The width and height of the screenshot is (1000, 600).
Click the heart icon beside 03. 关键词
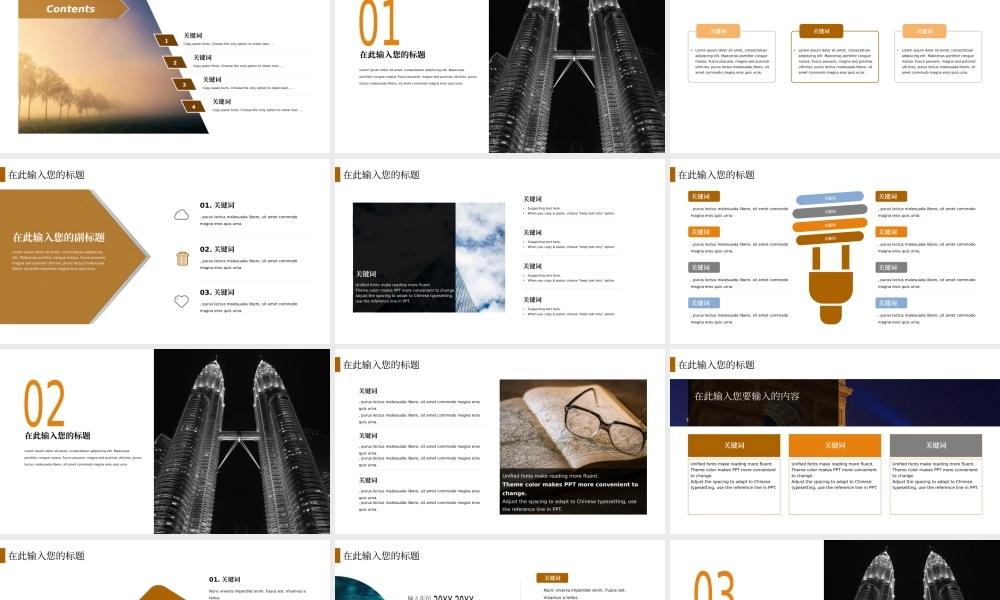[182, 301]
